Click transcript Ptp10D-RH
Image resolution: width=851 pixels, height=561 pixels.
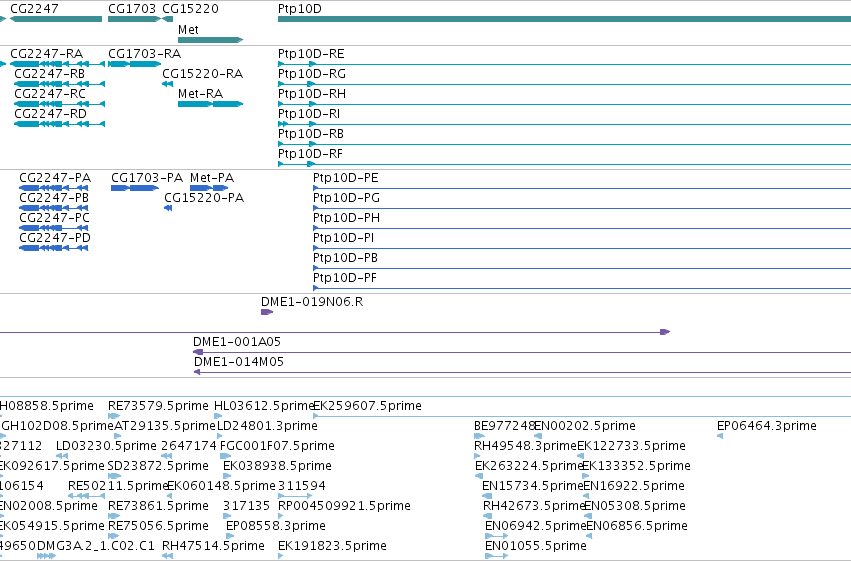click(564, 104)
